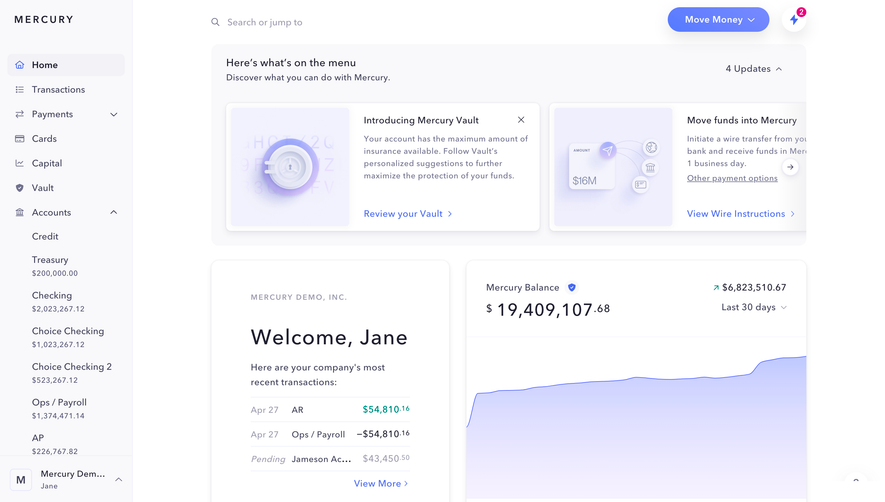Viewport: 885px width, 502px height.
Task: Expand the Payments submenu chevron
Action: tap(113, 114)
